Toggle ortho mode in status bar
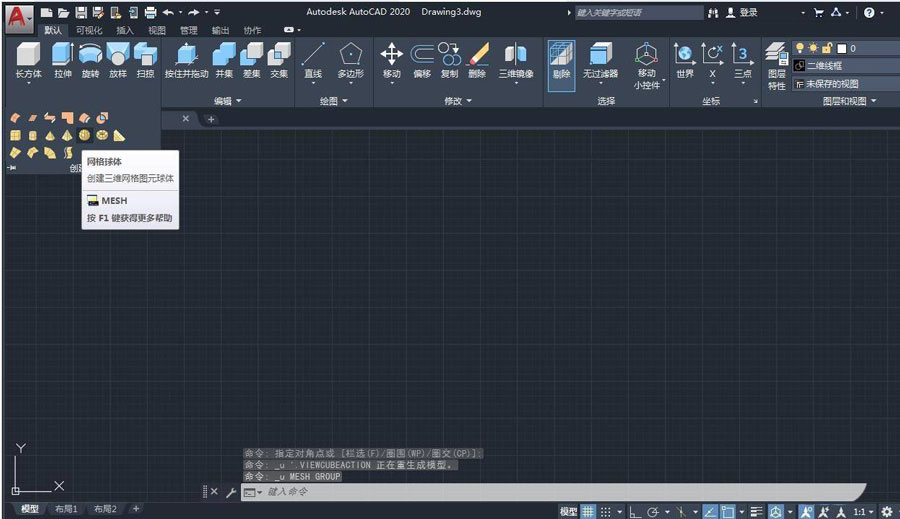Screen dimensions: 900x519 (x=635, y=512)
